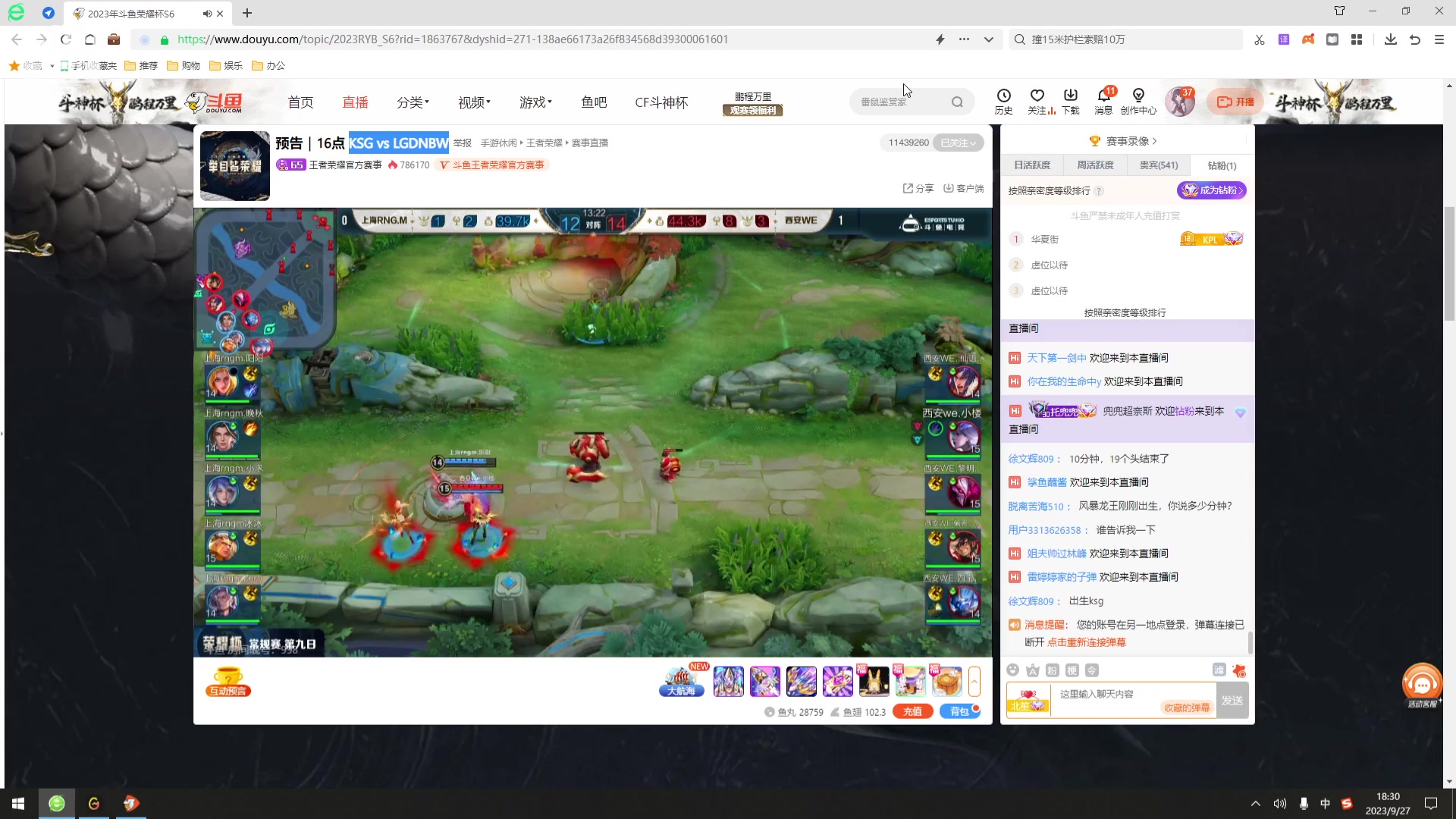Click the 分享 share icon
Image resolution: width=1456 pixels, height=819 pixels.
(918, 188)
